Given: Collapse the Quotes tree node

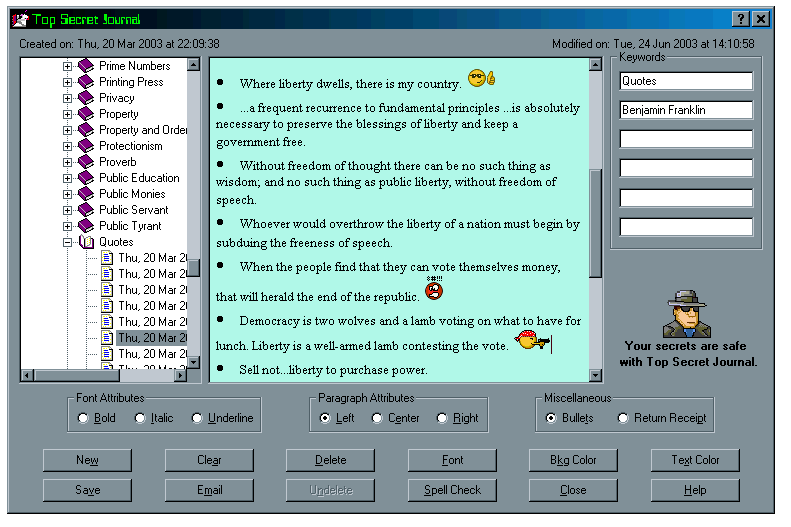Looking at the screenshot, I should point(68,242).
